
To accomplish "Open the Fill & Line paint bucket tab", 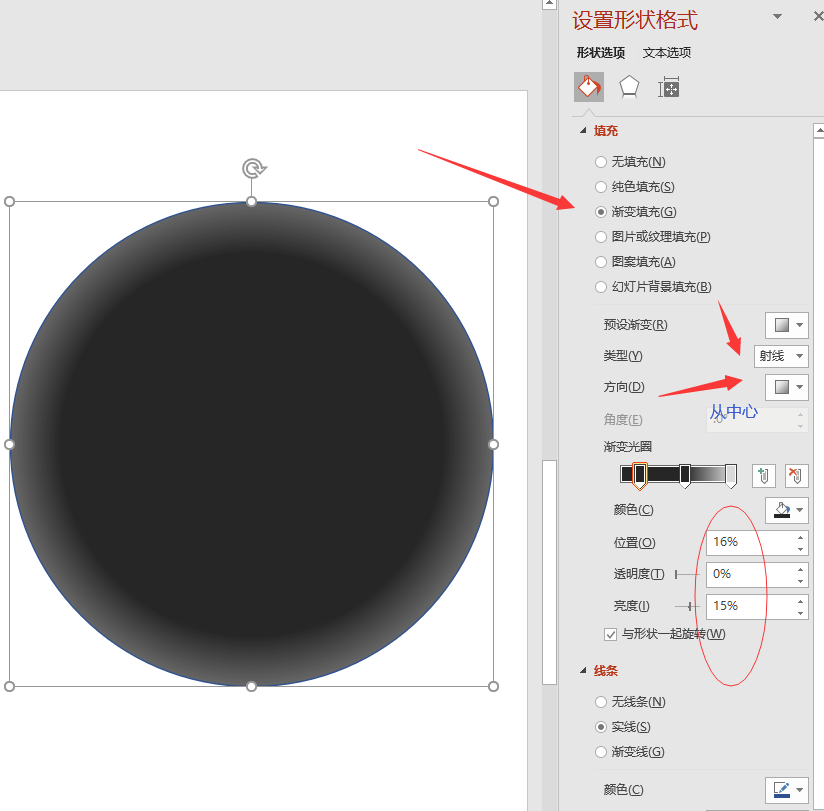I will coord(589,87).
